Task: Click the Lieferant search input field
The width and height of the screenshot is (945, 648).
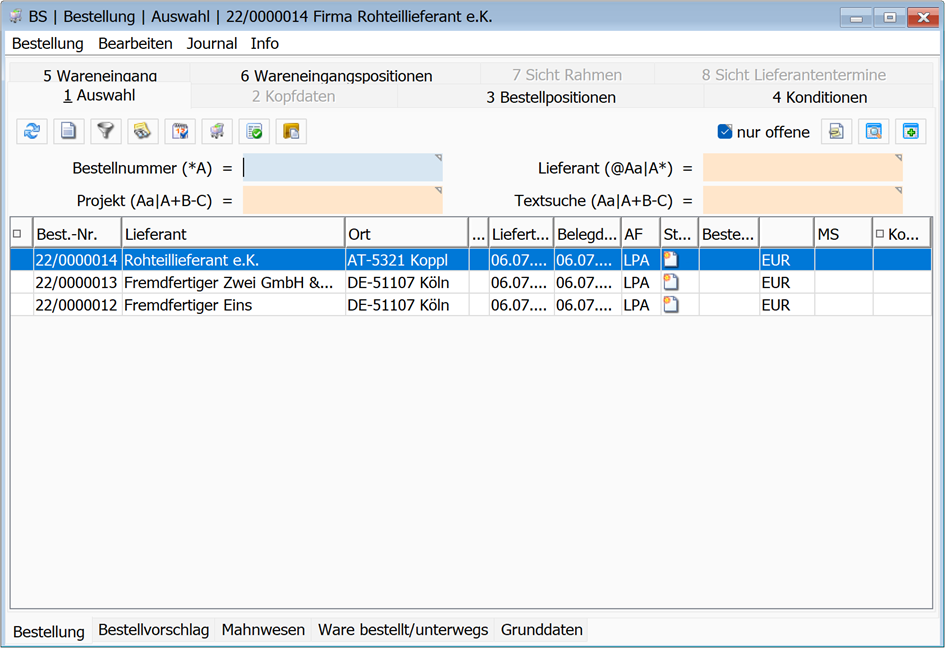Action: coord(802,168)
